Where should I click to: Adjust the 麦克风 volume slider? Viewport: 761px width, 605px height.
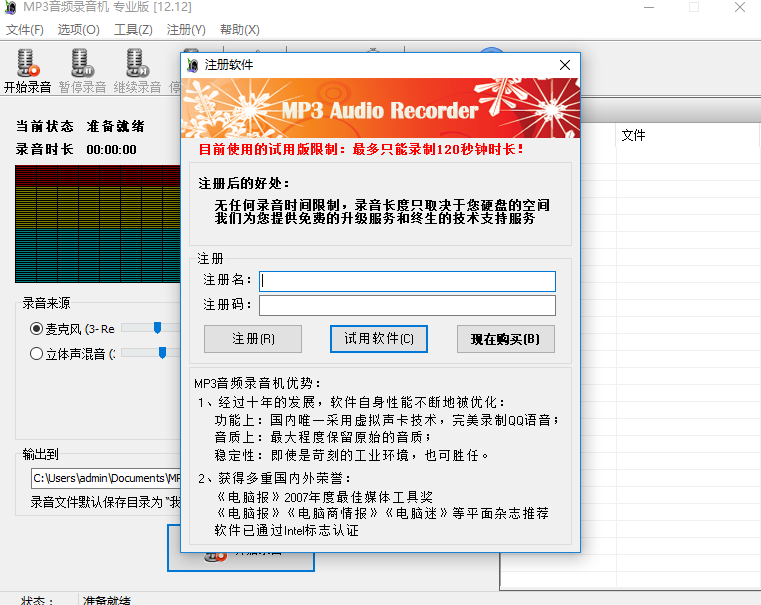coord(157,328)
